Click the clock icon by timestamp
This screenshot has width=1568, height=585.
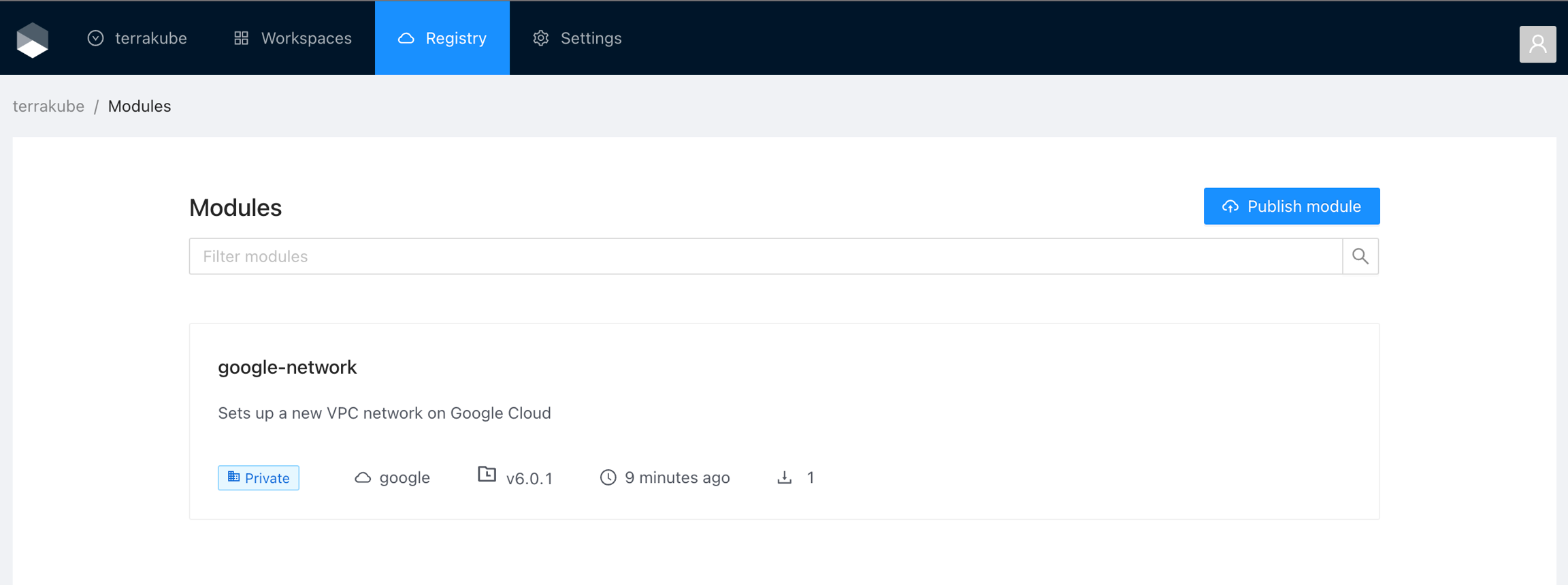click(608, 478)
